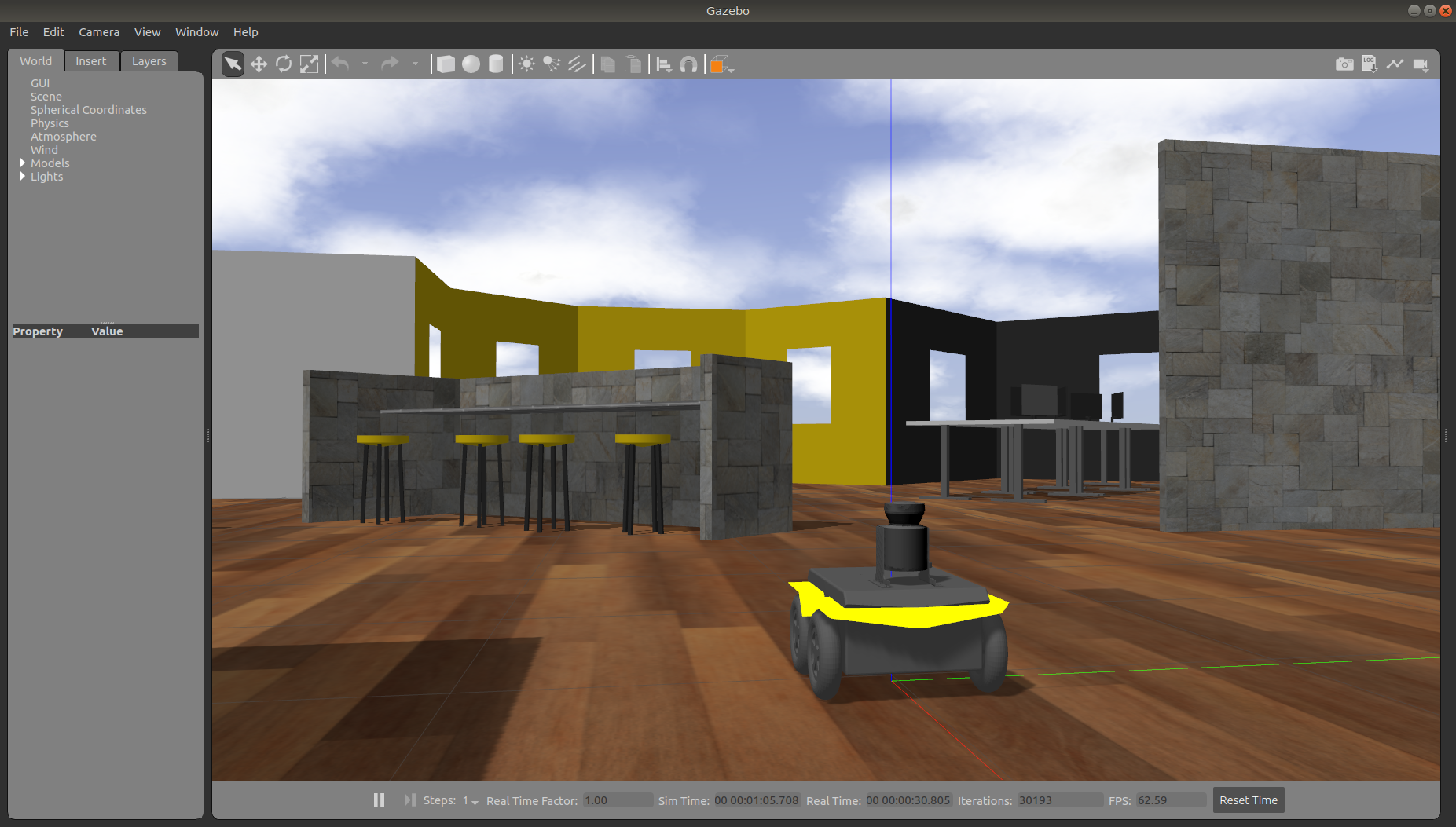Pause the simulation
The height and width of the screenshot is (827, 1456).
(379, 800)
